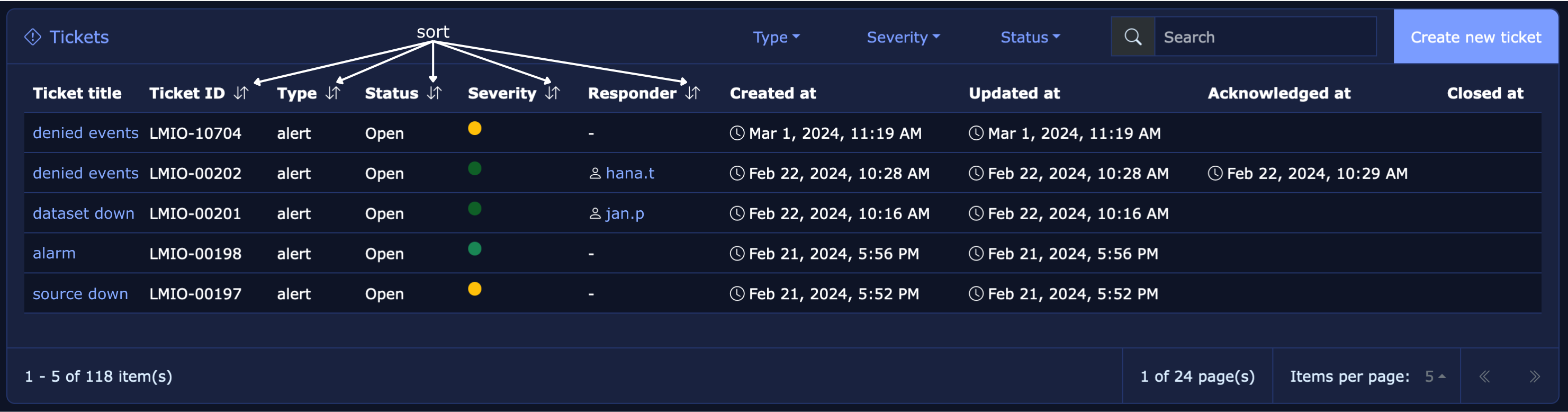Sort tickets by Type column icon
1568x412 pixels.
click(332, 93)
